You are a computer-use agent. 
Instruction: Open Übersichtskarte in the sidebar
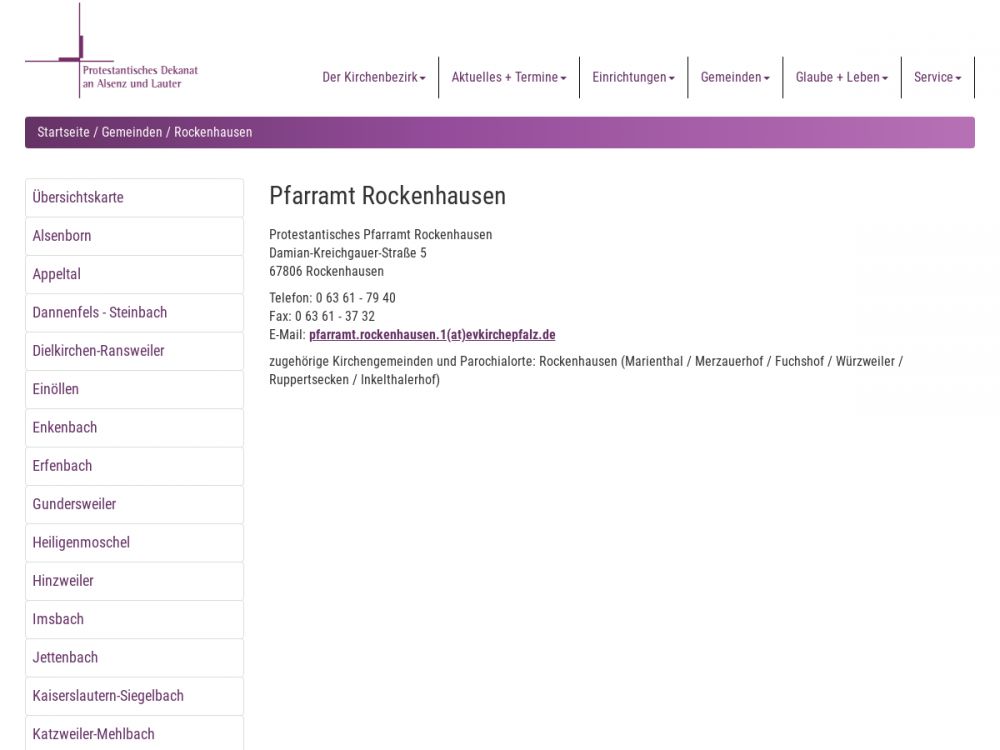click(x=78, y=198)
